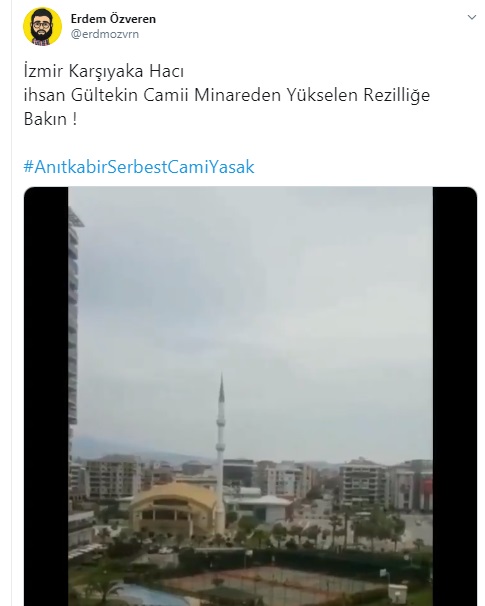485x606 pixels.
Task: Play the embedded mosque video
Action: pyautogui.click(x=250, y=396)
